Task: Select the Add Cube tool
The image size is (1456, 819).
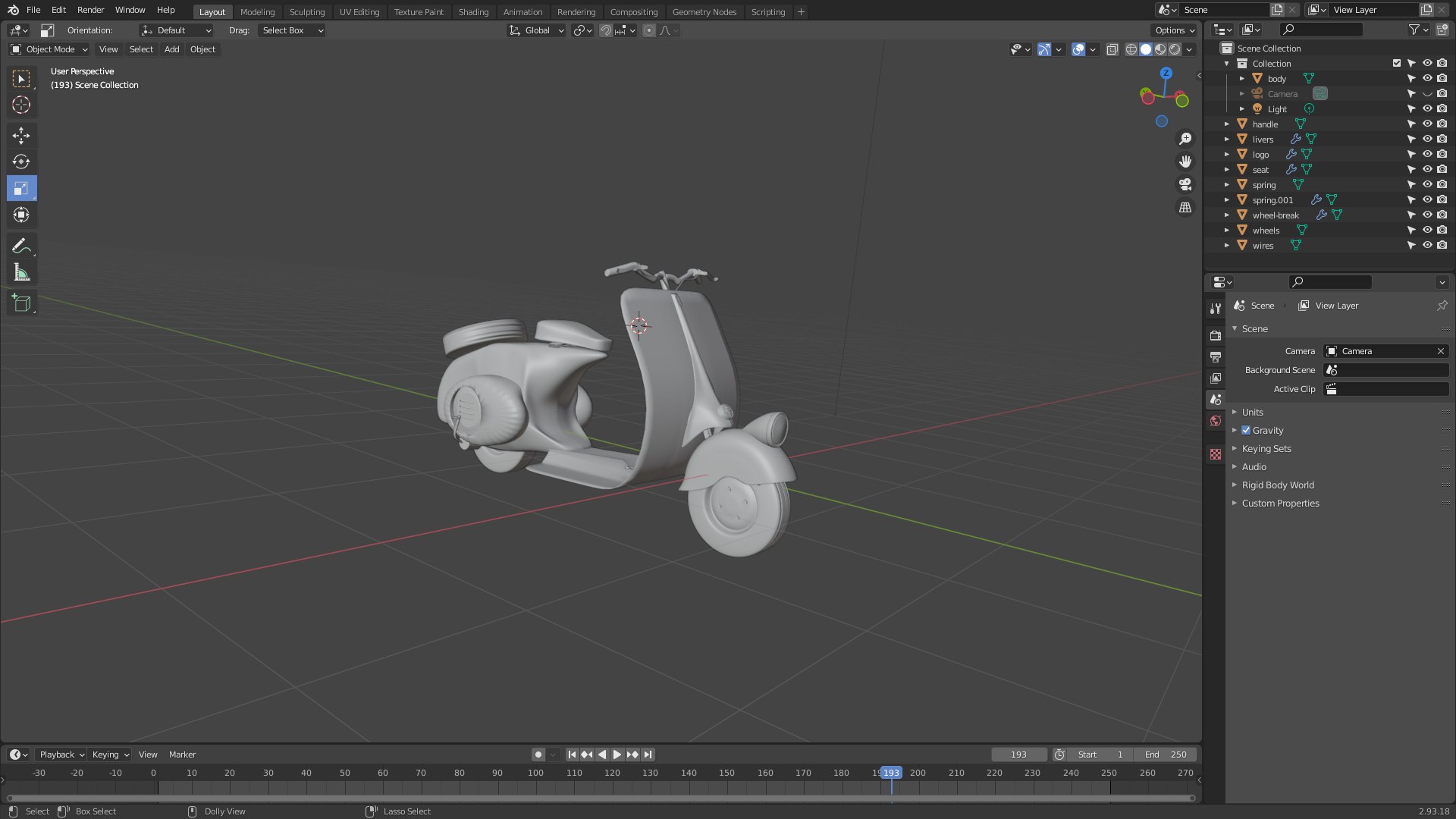Action: click(21, 303)
